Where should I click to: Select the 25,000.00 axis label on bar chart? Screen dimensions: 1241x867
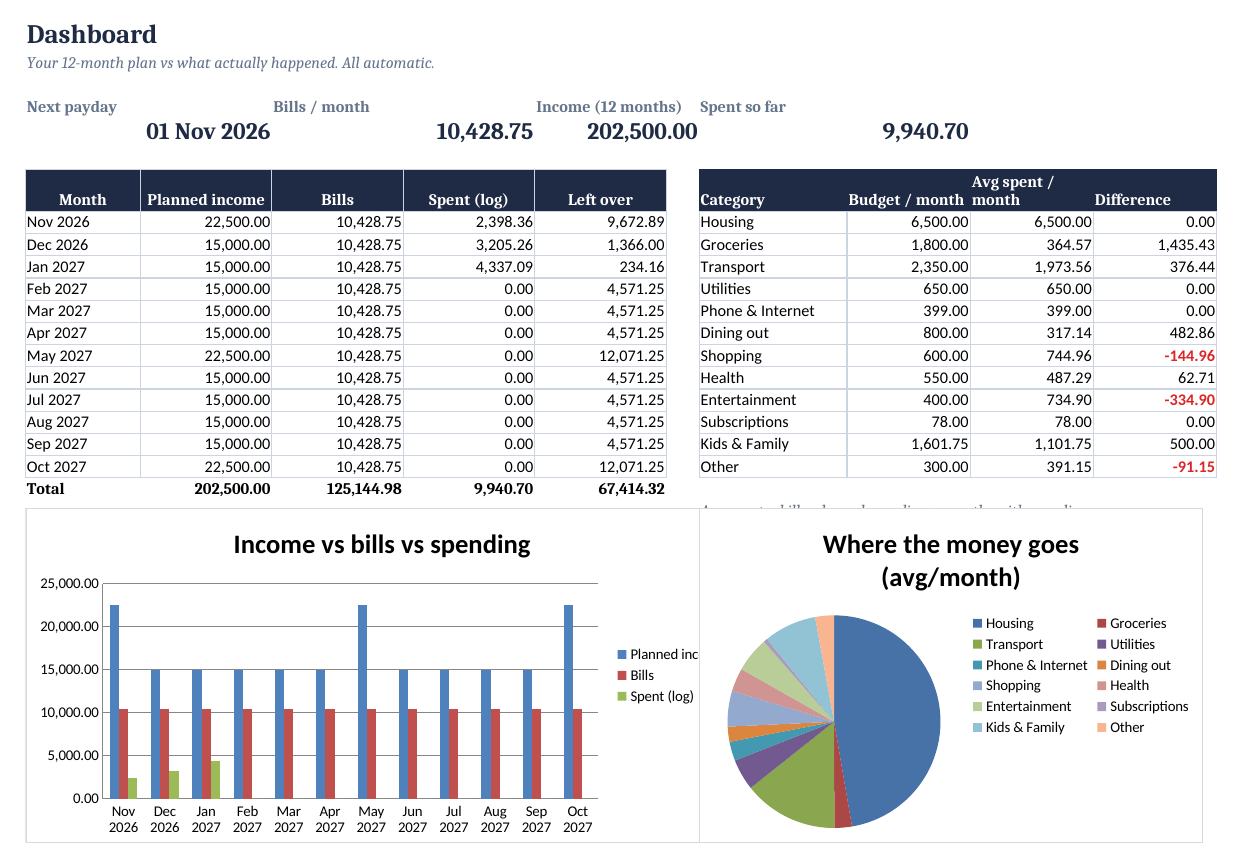[70, 583]
